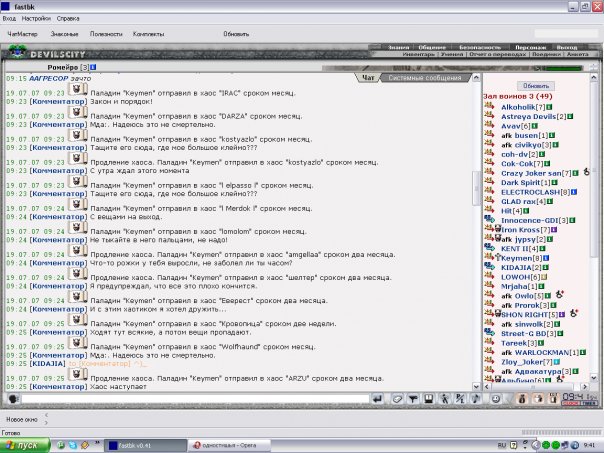Screen dimensions: 604x453
Task: Click the percent-style icon in chat toolbar
Action: 460,399
